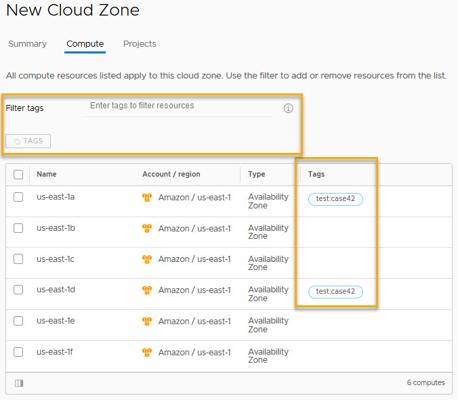Tick the select-all checkbox in the table header
The width and height of the screenshot is (458, 400).
pos(18,174)
